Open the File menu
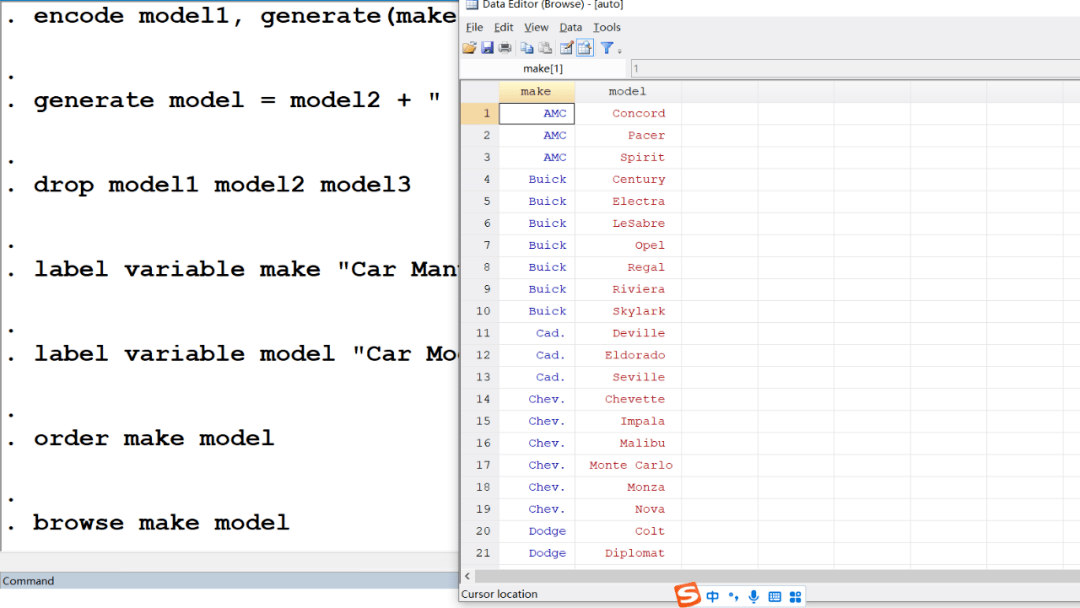The height and width of the screenshot is (608, 1080). click(474, 28)
